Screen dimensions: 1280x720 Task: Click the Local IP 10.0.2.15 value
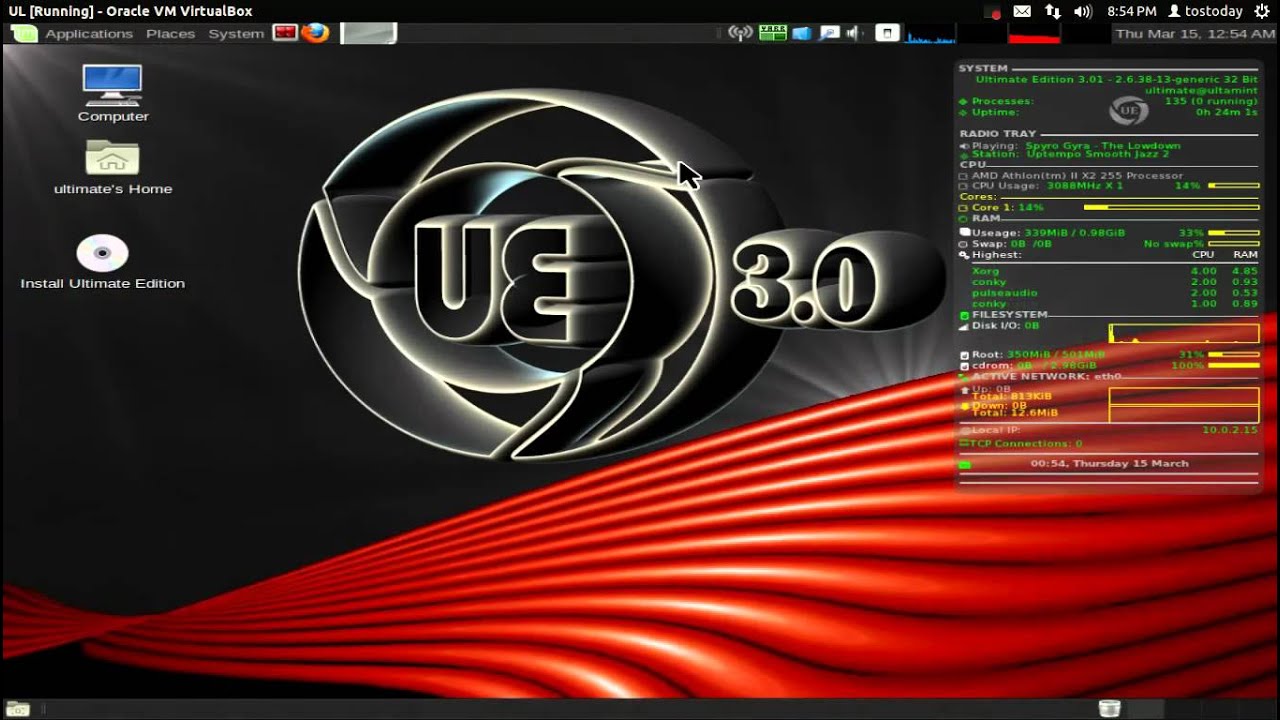pos(1230,430)
